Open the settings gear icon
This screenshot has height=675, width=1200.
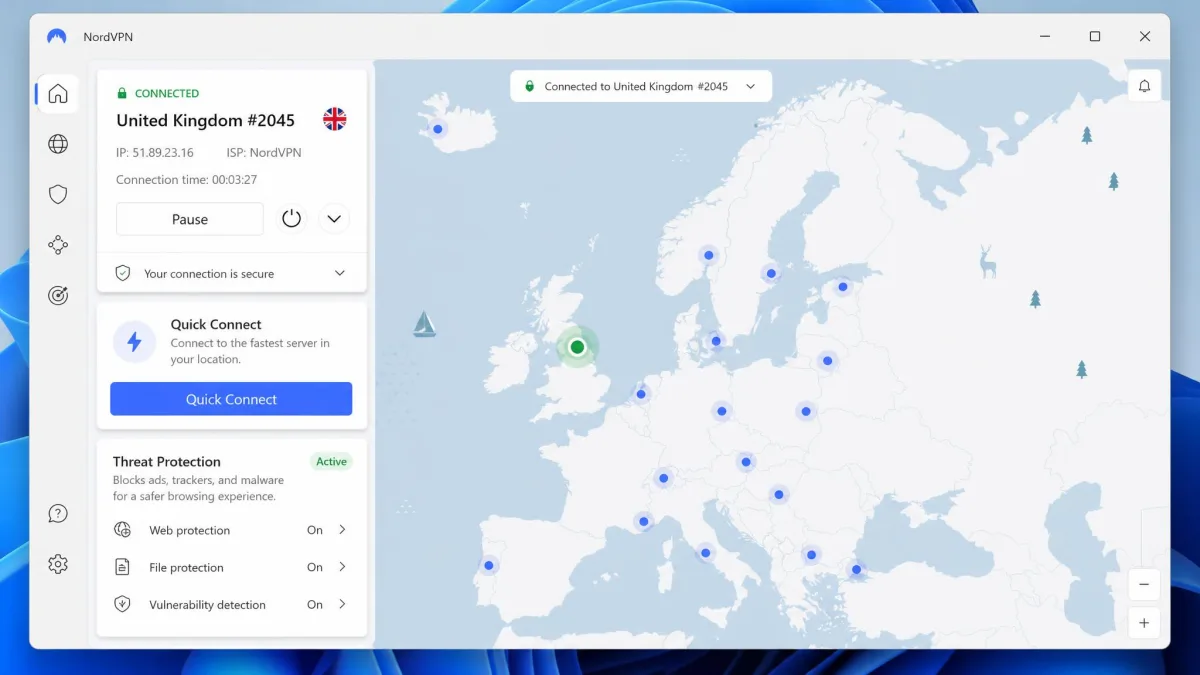pos(58,564)
